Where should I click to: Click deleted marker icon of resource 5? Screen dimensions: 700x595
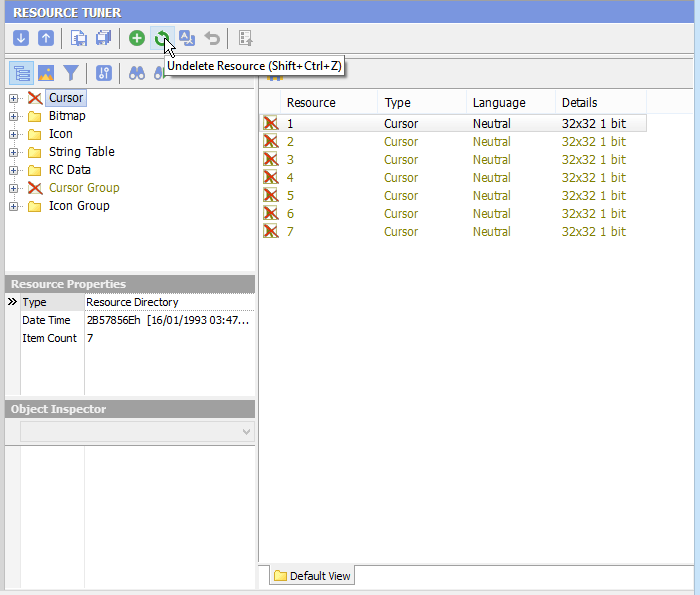271,196
